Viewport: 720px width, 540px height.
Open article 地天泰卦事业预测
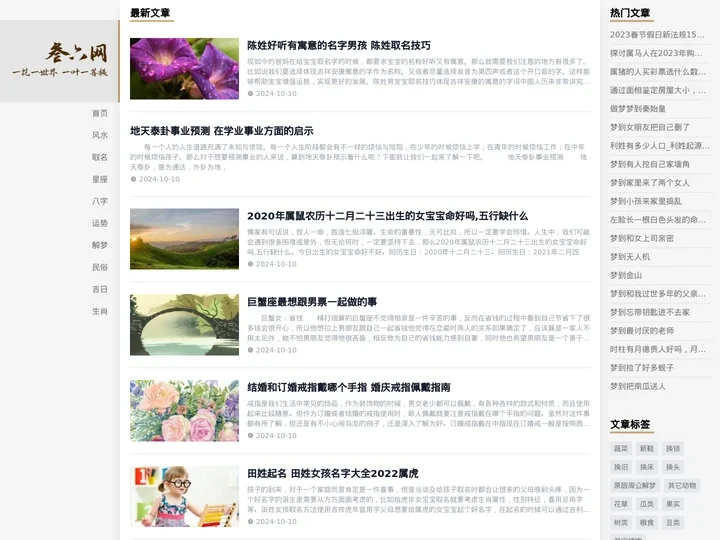[x=222, y=131]
